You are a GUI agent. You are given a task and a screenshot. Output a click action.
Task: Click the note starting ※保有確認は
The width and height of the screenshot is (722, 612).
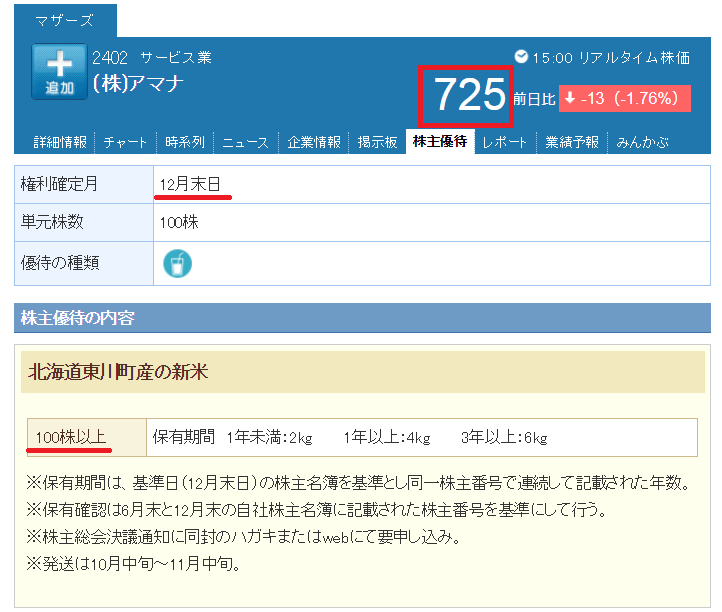[317, 509]
